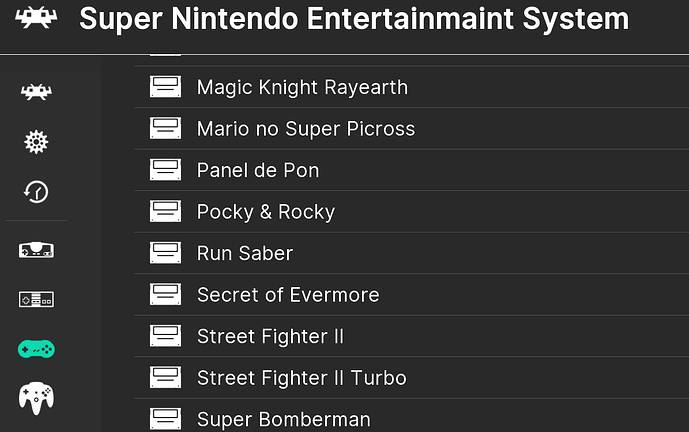689x432 pixels.
Task: Choose Pocky & Rocky from the list
Action: point(265,212)
